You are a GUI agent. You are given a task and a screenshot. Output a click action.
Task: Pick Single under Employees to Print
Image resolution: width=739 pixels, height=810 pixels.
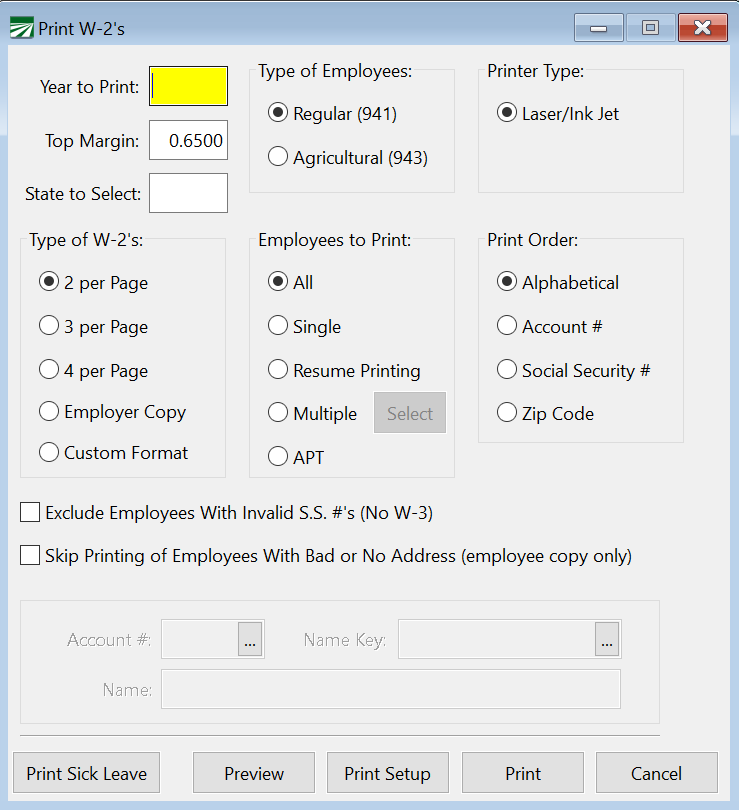click(278, 327)
